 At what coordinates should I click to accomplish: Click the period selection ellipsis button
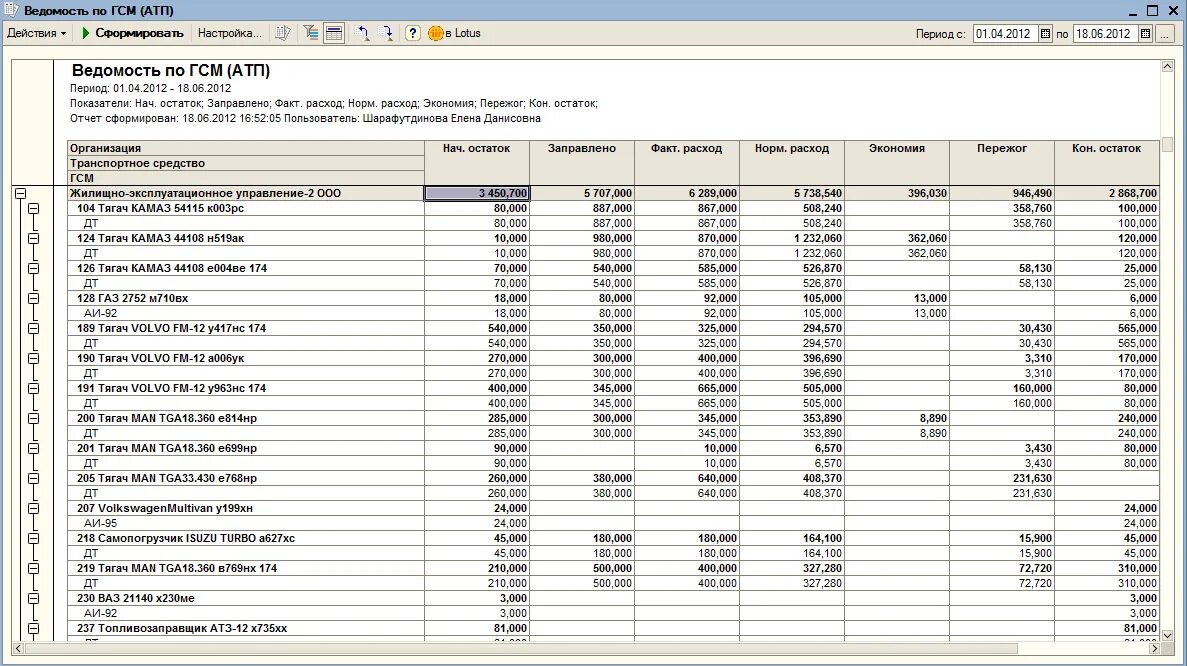(1164, 33)
